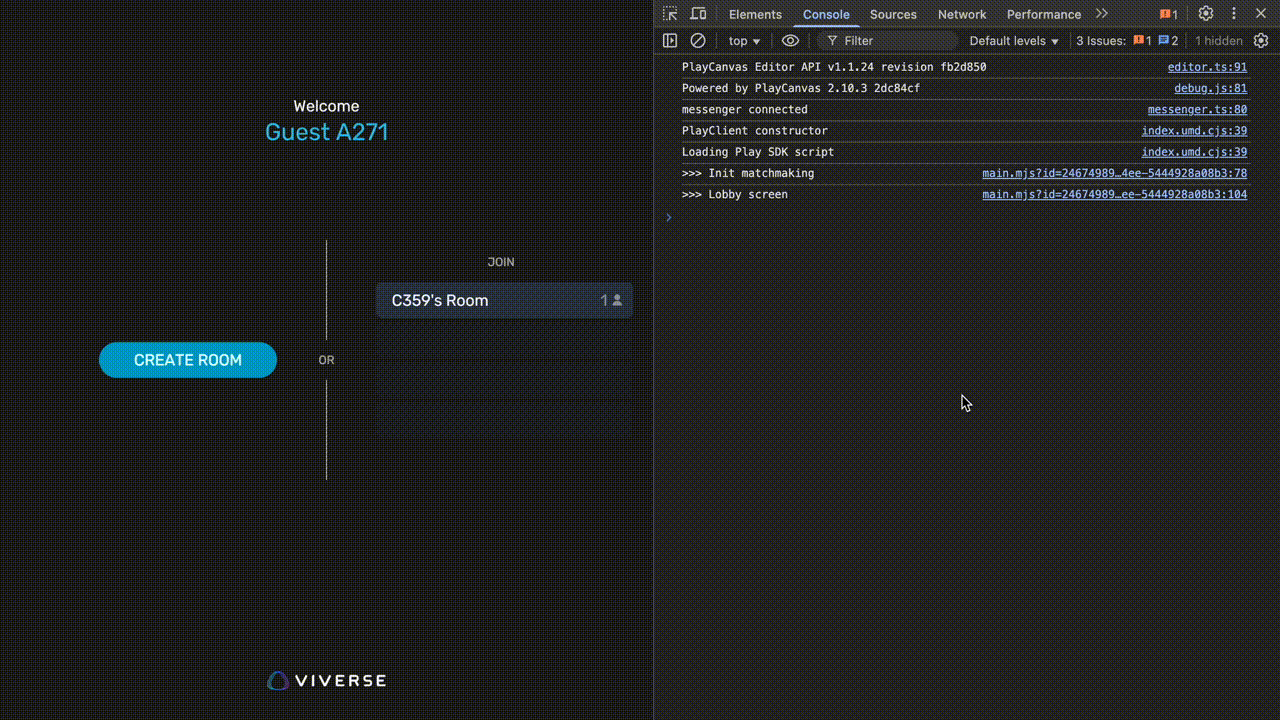
Task: Open the DevTools three-dot customize menu
Action: click(x=1234, y=14)
